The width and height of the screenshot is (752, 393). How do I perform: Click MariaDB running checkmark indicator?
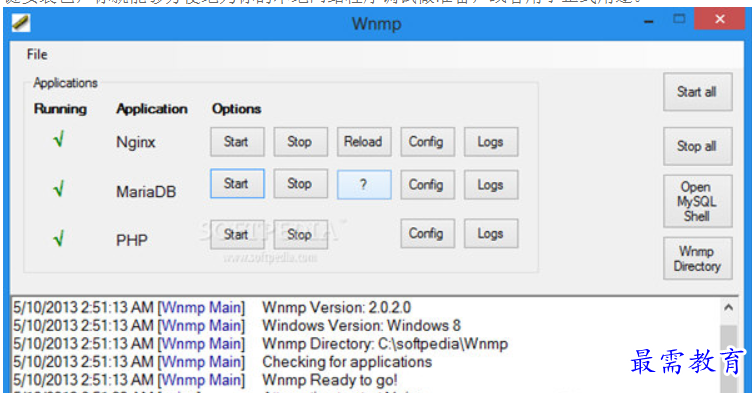pos(59,189)
